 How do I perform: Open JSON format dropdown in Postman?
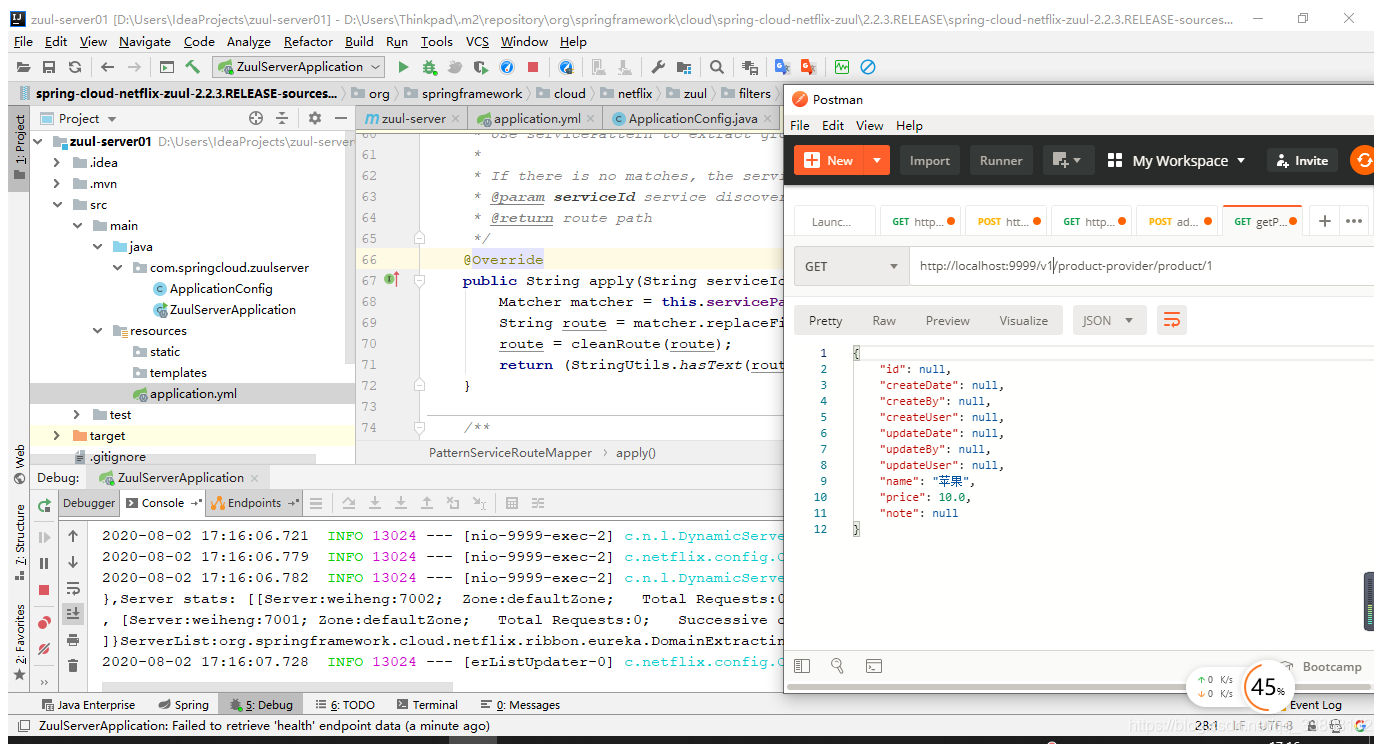(x=1109, y=320)
